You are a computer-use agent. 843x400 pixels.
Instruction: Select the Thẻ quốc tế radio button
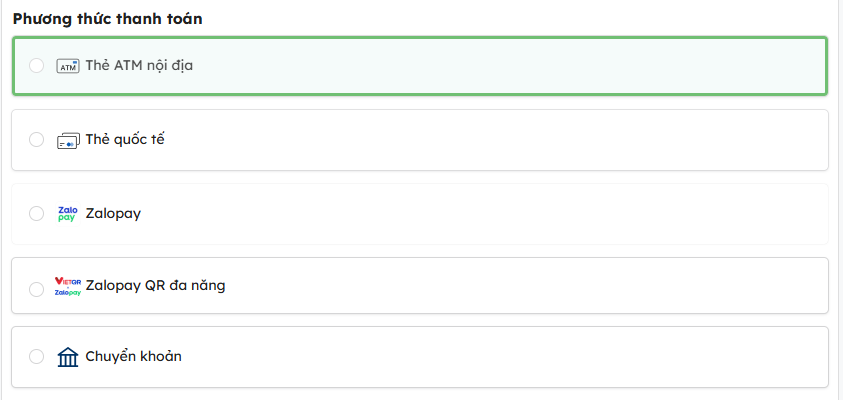point(37,140)
